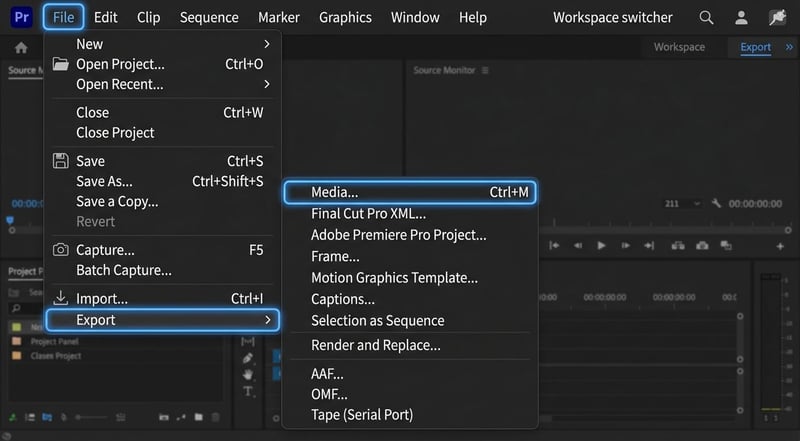The height and width of the screenshot is (441, 800).
Task: Switch Project panel to List view
Action: 30,418
